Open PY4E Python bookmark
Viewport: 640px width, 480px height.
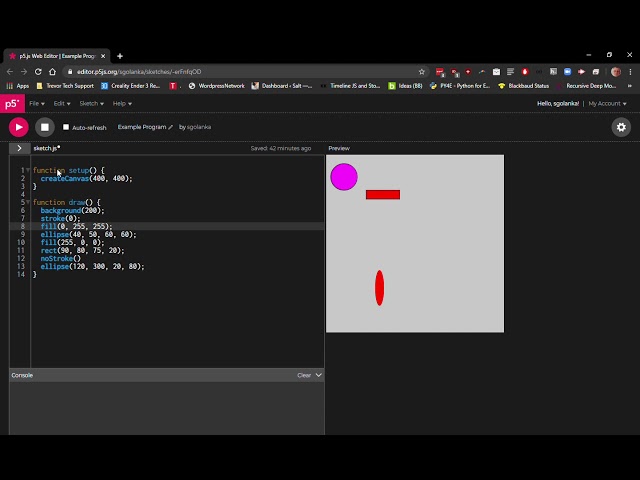pyautogui.click(x=460, y=86)
